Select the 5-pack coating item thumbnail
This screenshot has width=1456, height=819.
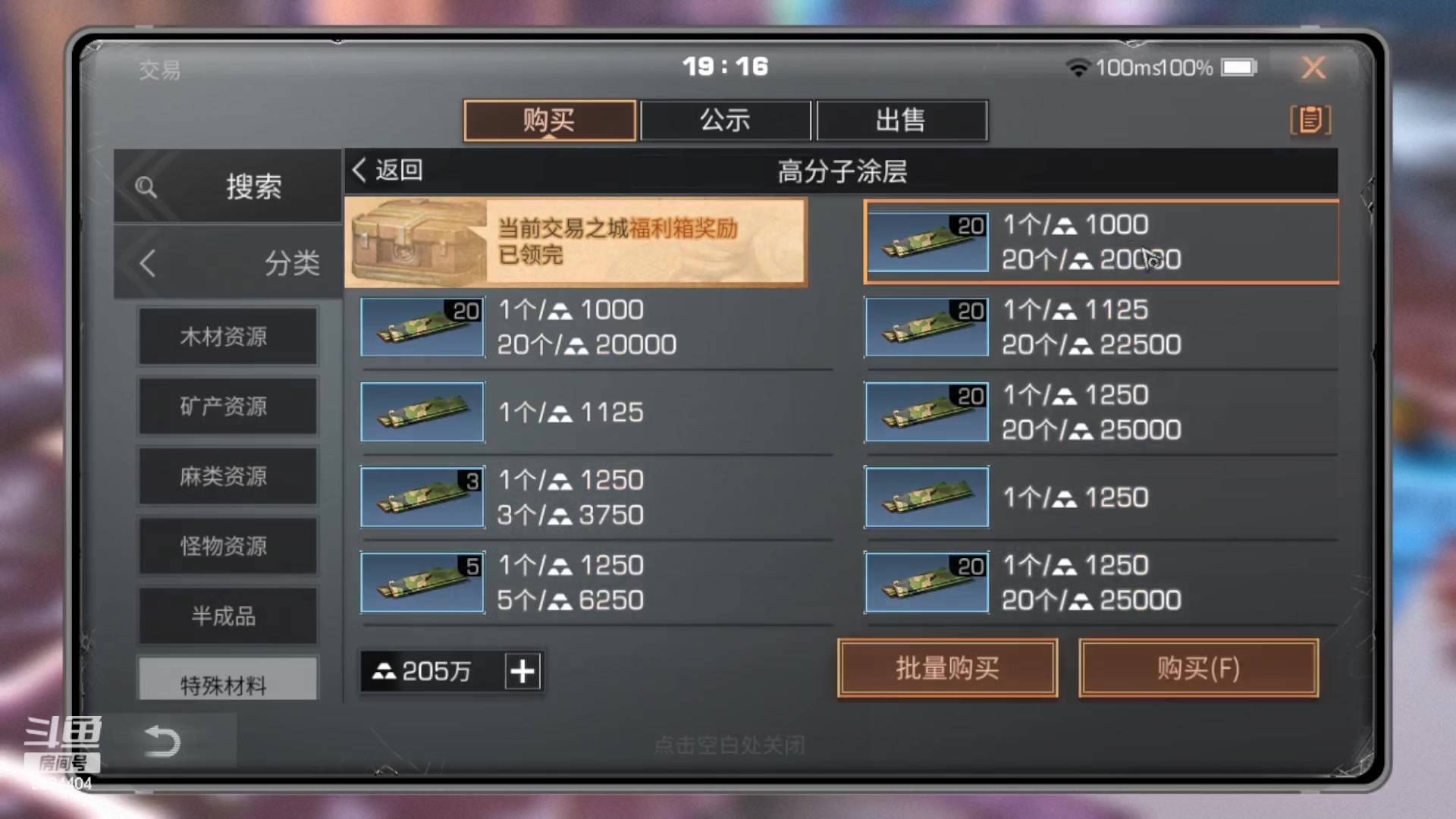point(422,582)
